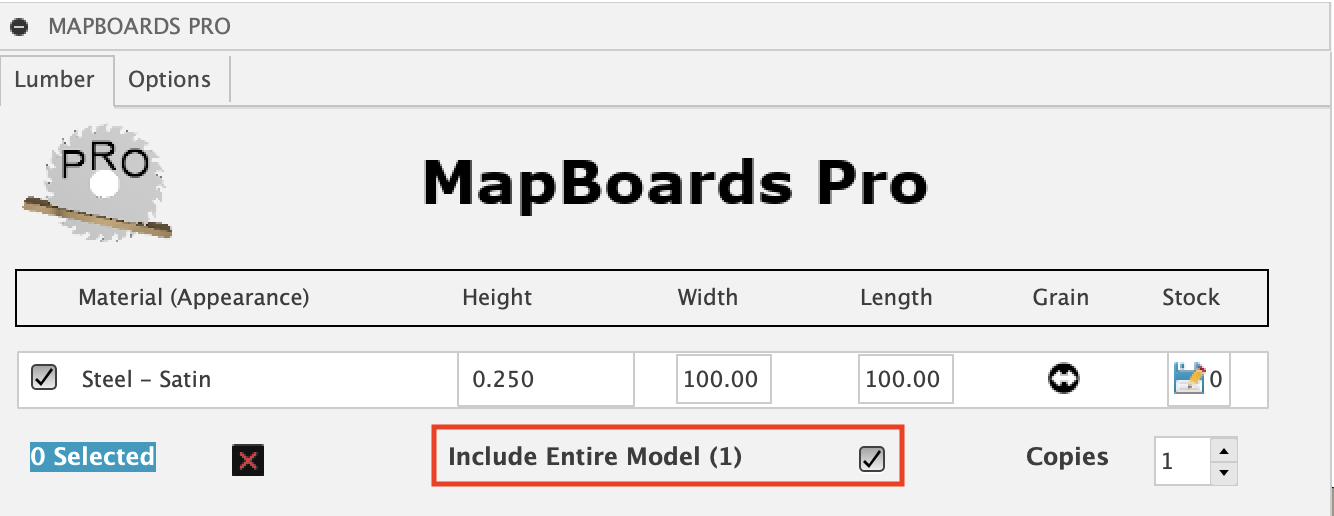Click the MapBoards Pro saw blade logo
The width and height of the screenshot is (1334, 516).
[97, 182]
